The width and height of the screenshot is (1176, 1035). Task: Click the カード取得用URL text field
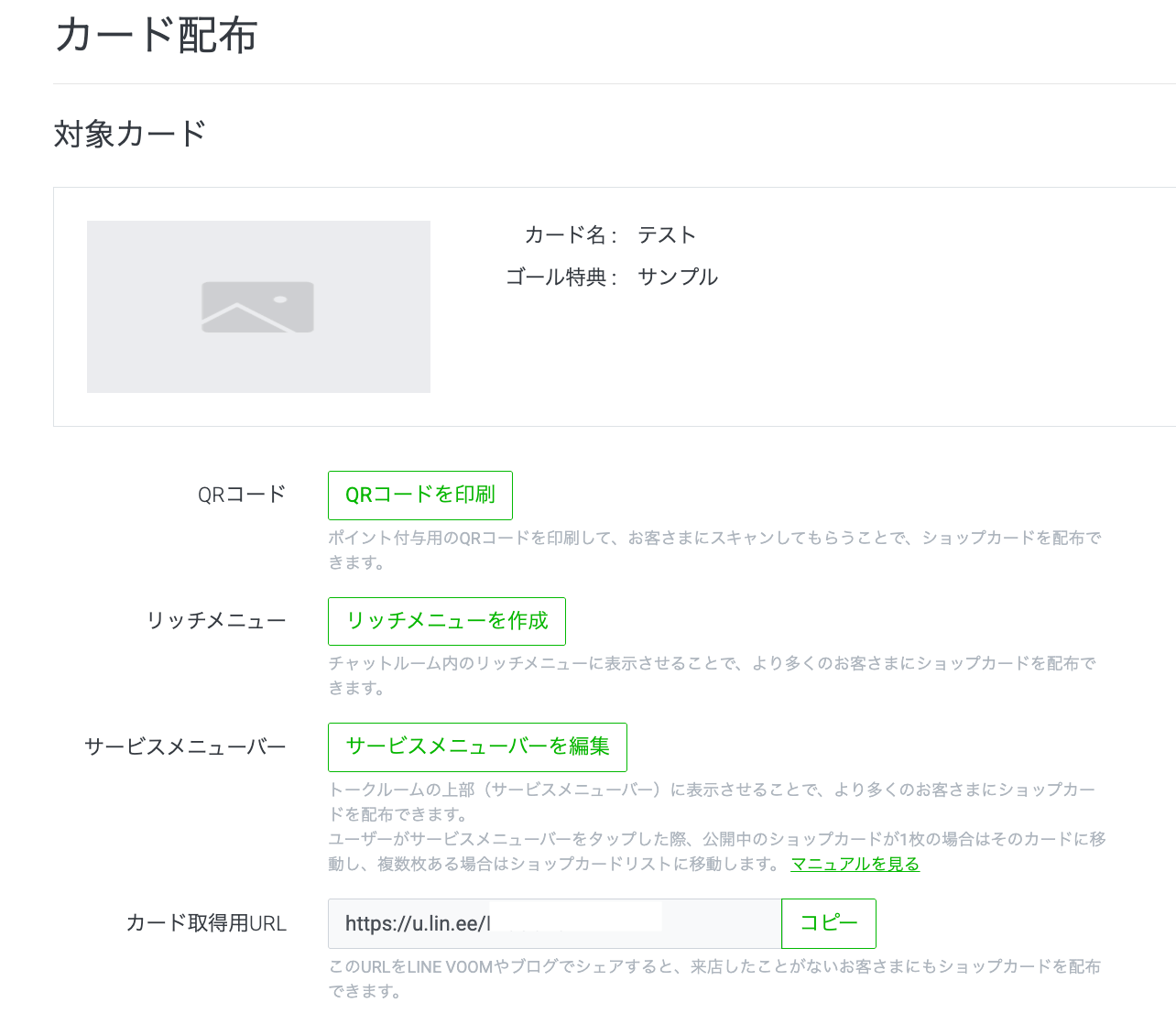[x=554, y=923]
